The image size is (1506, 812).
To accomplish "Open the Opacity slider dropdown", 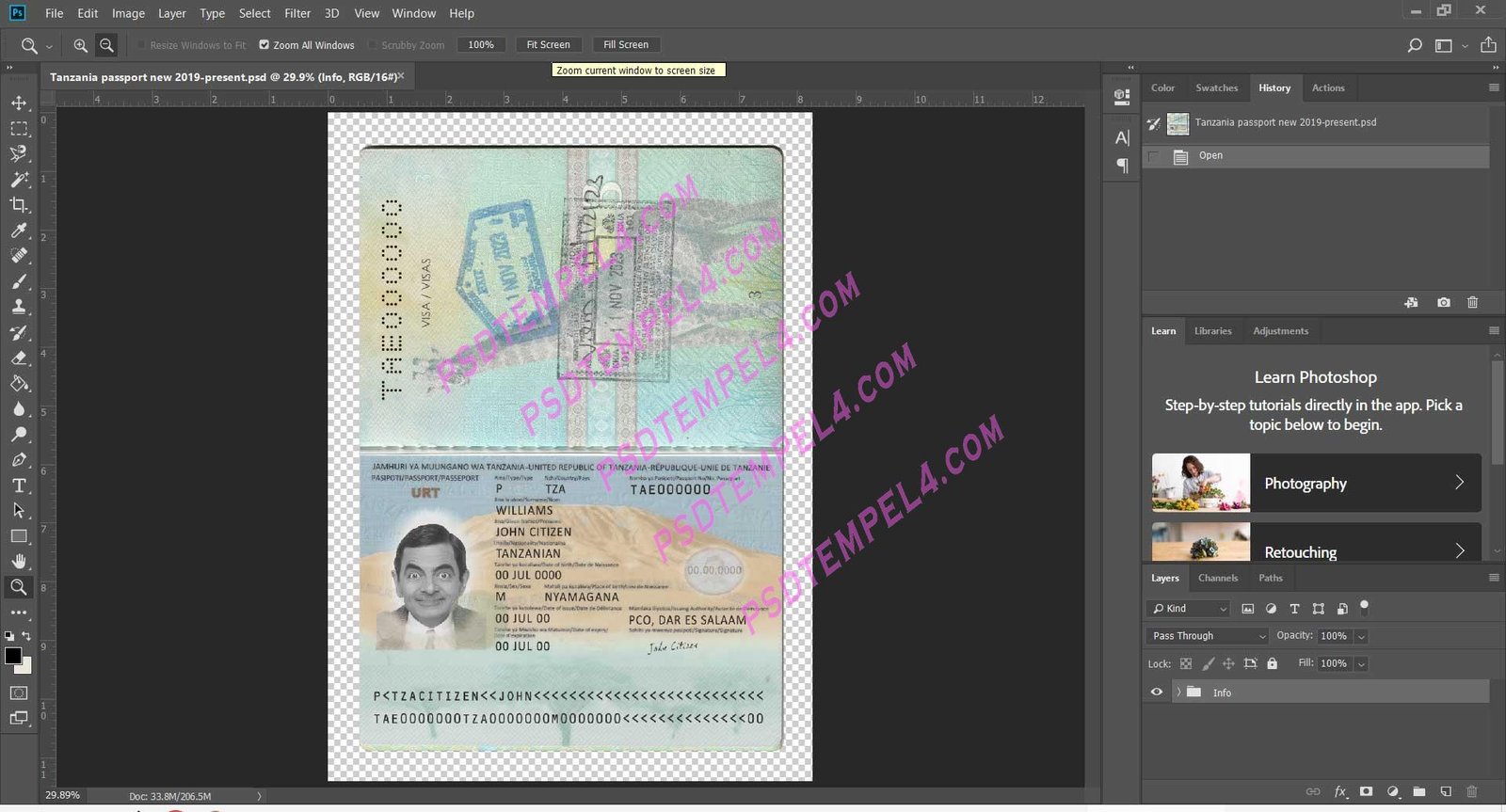I will [x=1361, y=637].
